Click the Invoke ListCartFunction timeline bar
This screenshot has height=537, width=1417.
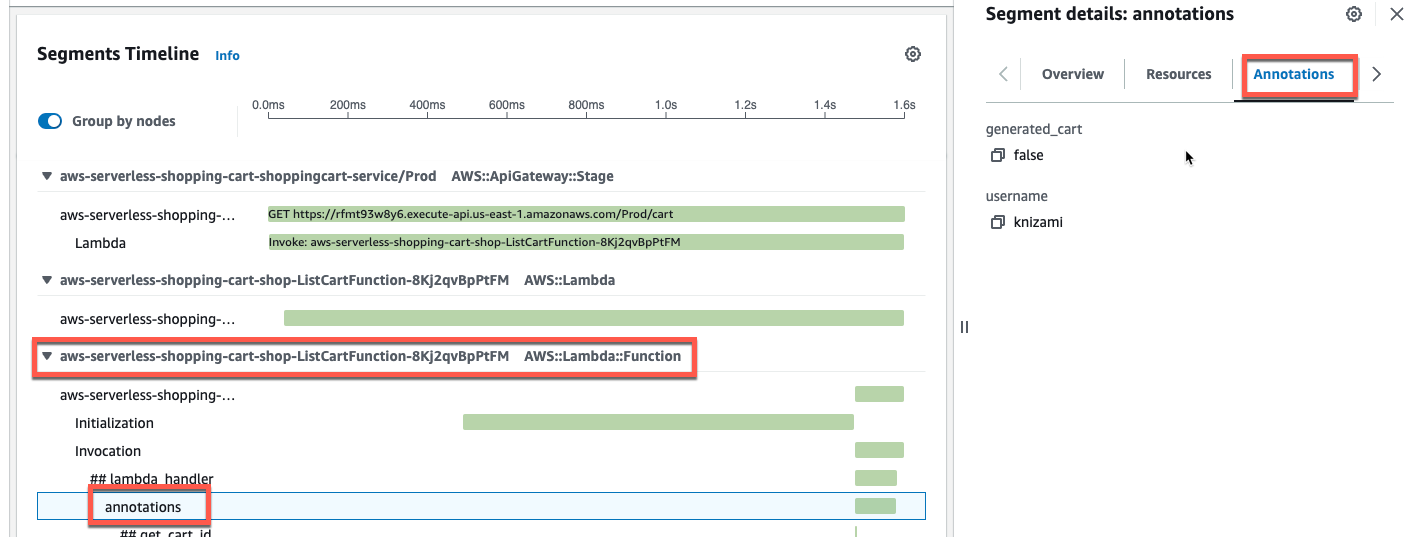(586, 242)
